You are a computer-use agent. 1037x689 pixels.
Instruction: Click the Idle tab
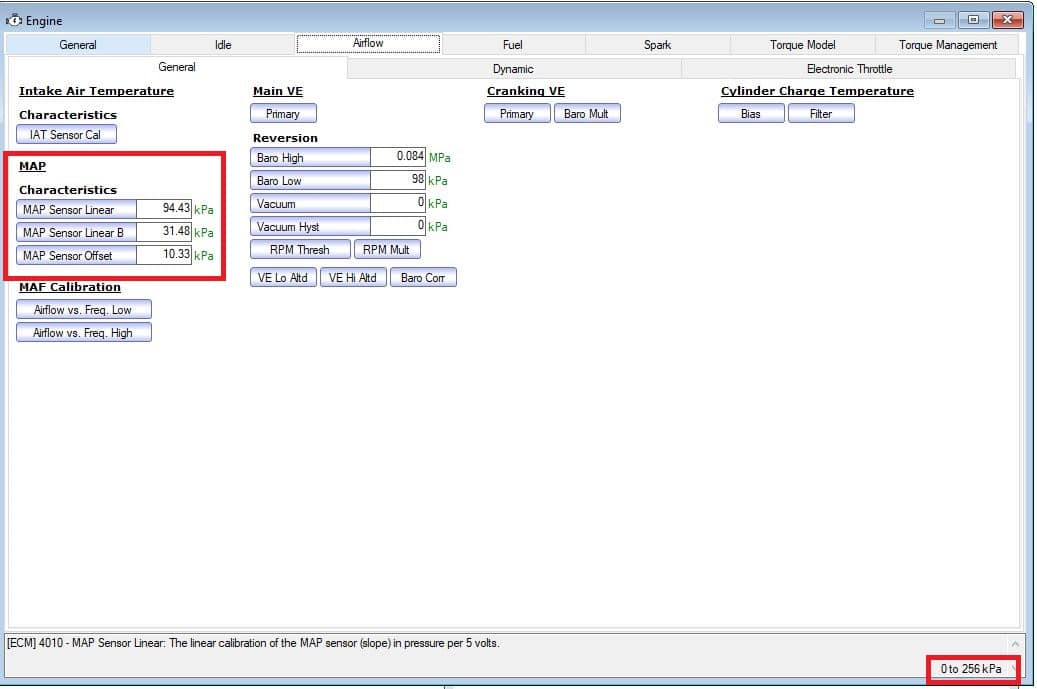[x=223, y=45]
